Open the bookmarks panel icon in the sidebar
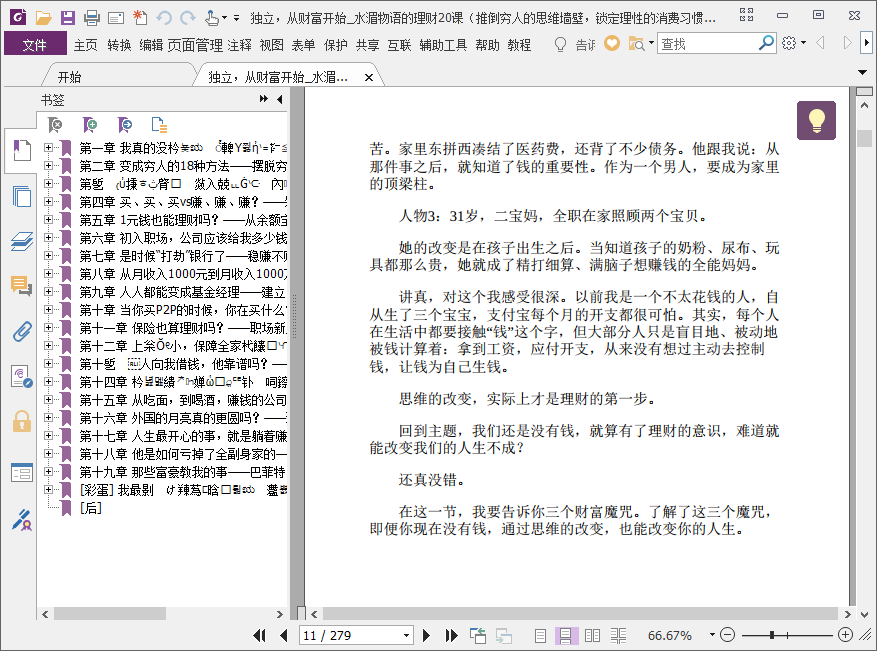 coord(21,151)
